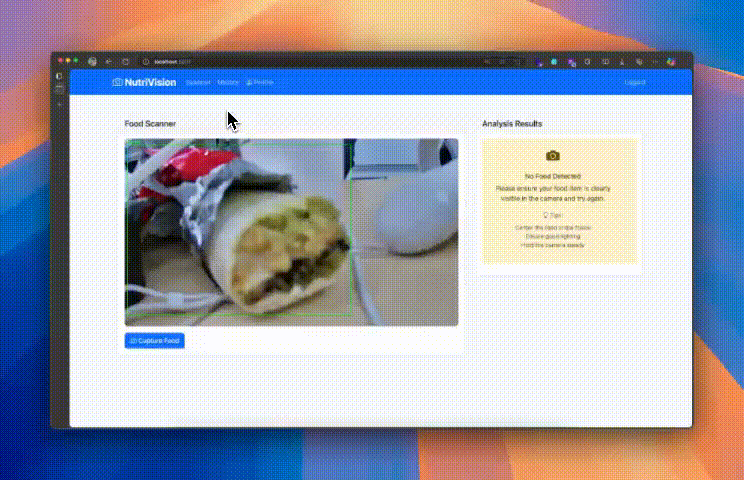The image size is (744, 480).
Task: Open the Profile nav link
Action: (260, 83)
